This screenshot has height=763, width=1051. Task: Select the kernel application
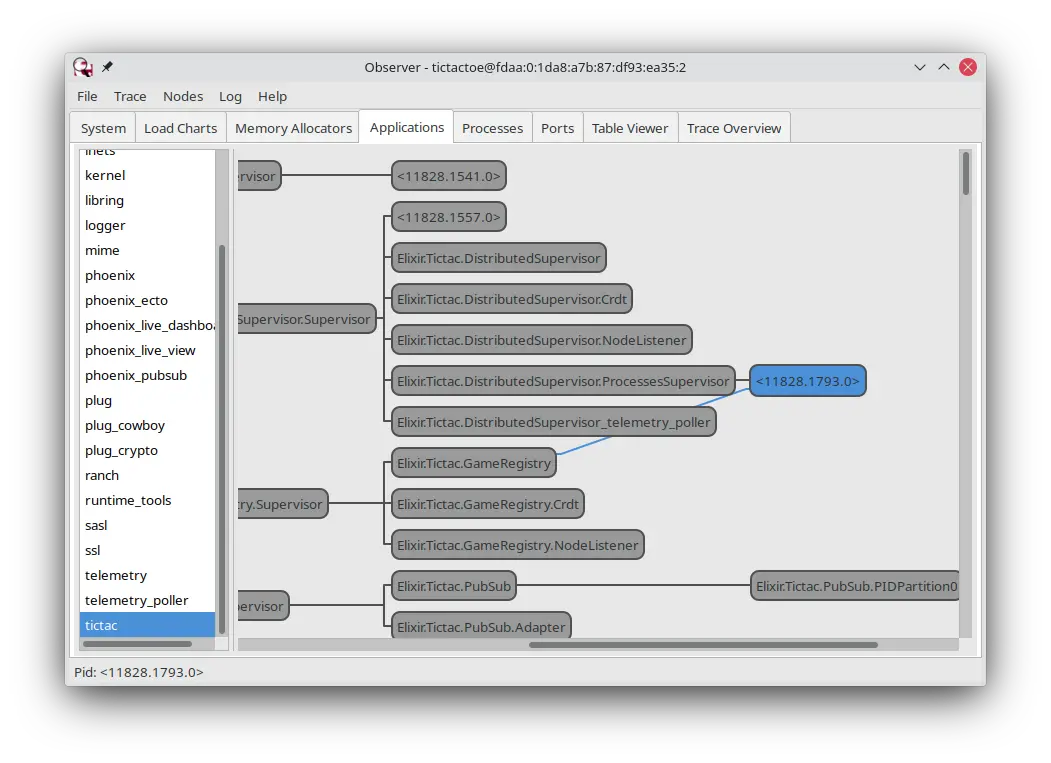point(105,176)
